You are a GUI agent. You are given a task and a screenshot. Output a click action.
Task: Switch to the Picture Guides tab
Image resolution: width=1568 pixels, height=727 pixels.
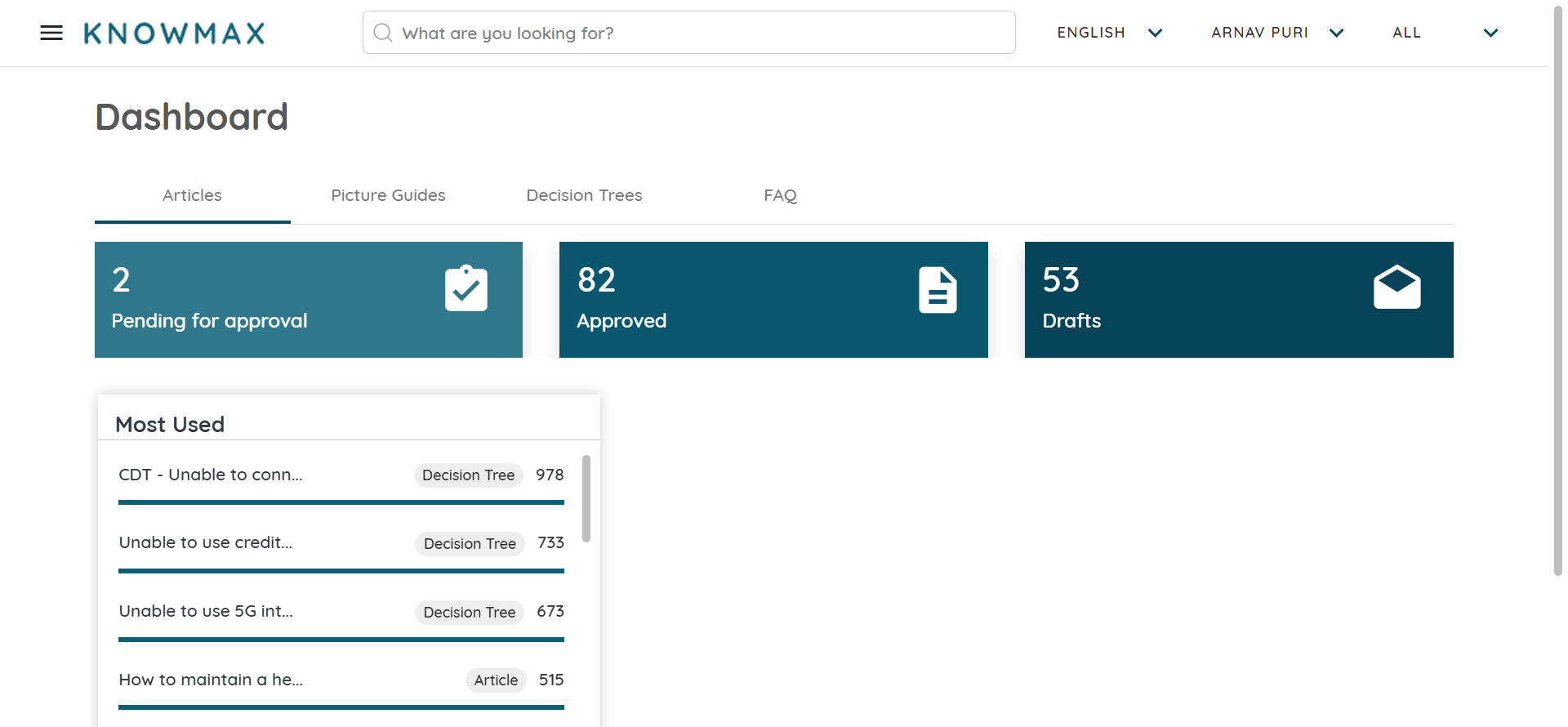[x=388, y=195]
